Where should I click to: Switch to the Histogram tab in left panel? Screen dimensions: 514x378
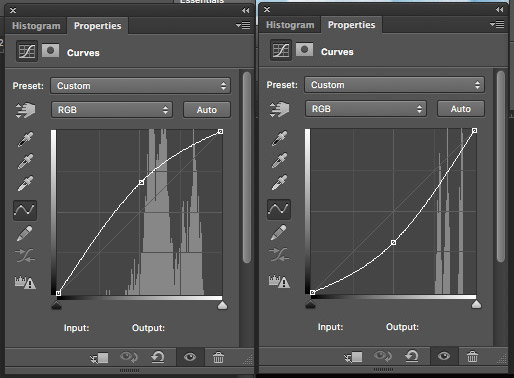(36, 26)
